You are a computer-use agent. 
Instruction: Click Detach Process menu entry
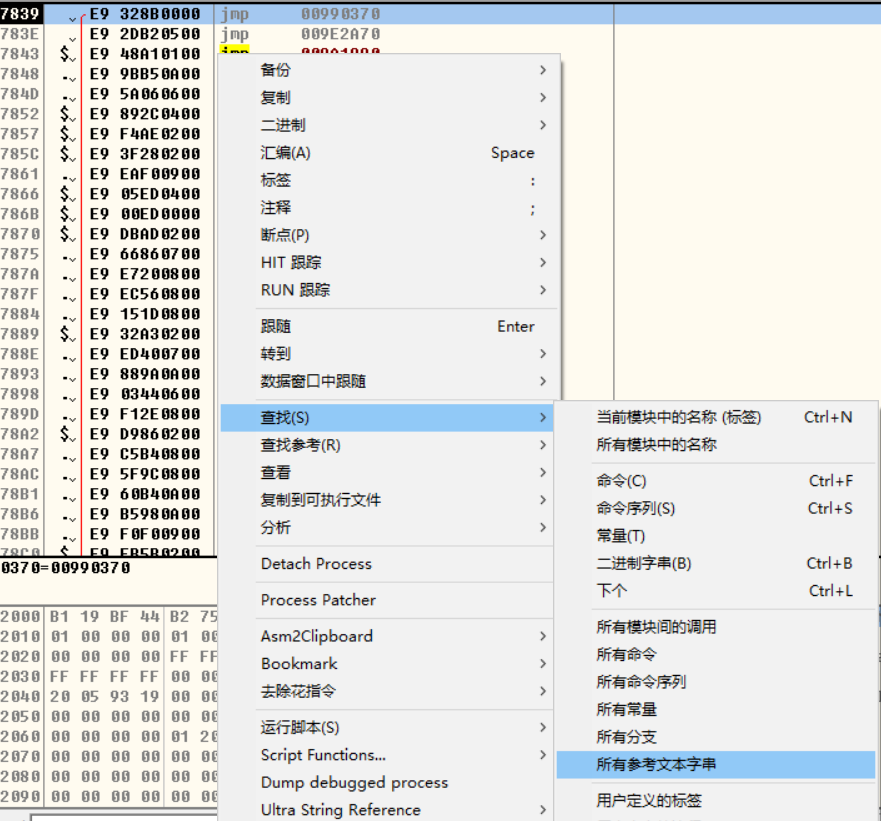point(316,564)
